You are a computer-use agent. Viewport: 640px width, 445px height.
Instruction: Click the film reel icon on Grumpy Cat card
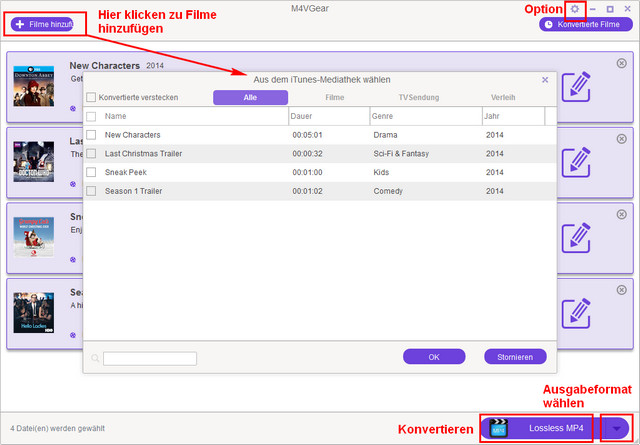click(73, 259)
